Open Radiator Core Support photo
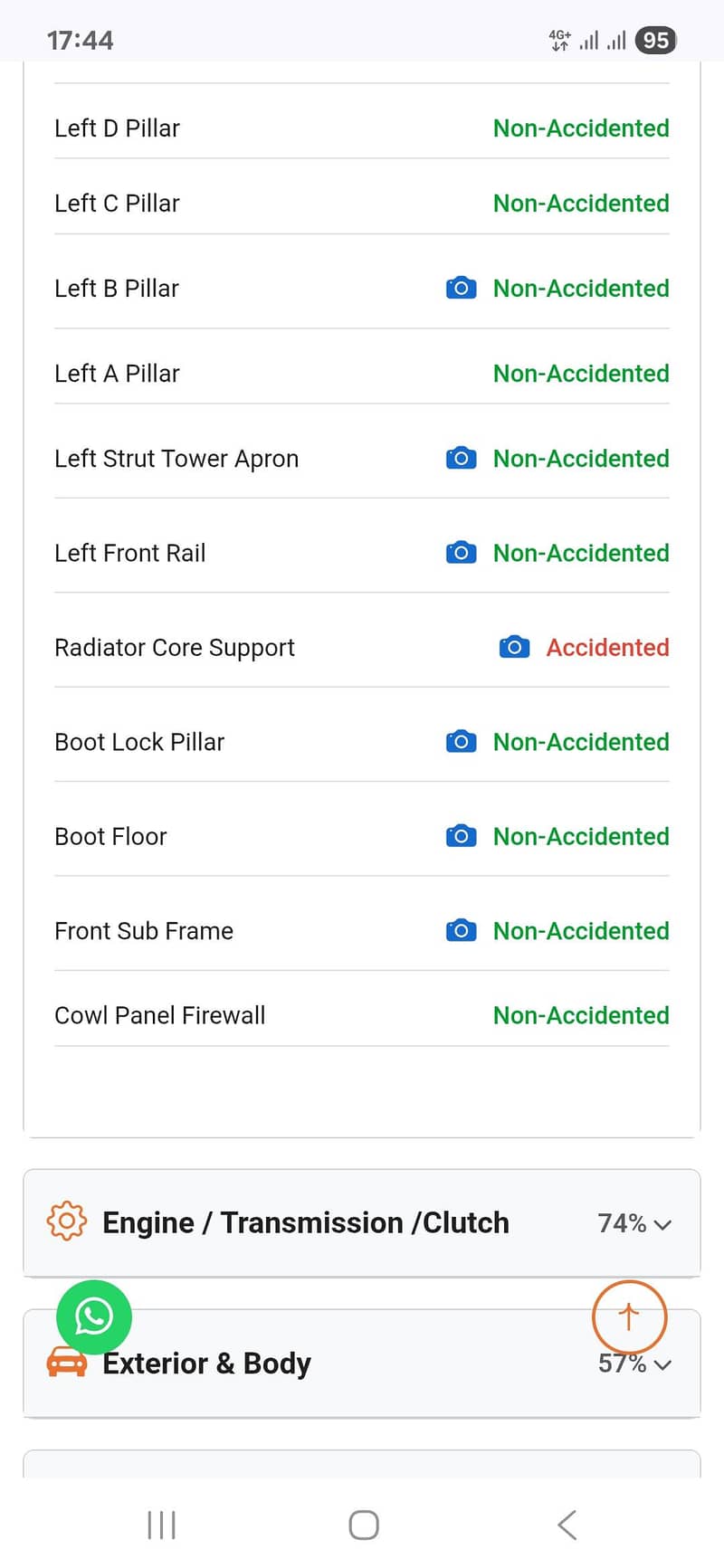Viewport: 724px width, 1568px height. tap(514, 648)
